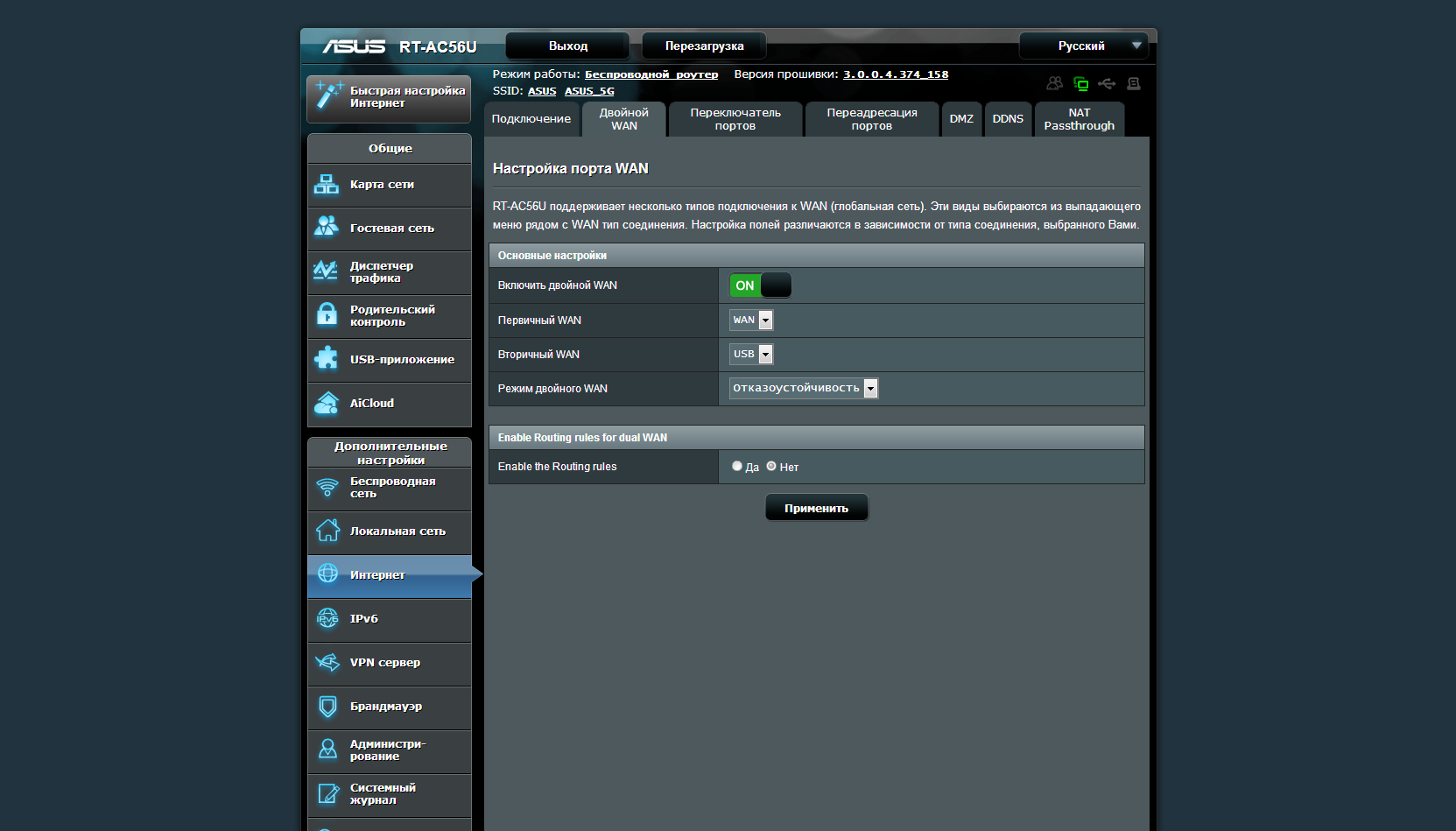
Task: Click the Брандмауэр shield icon
Action: point(327,706)
